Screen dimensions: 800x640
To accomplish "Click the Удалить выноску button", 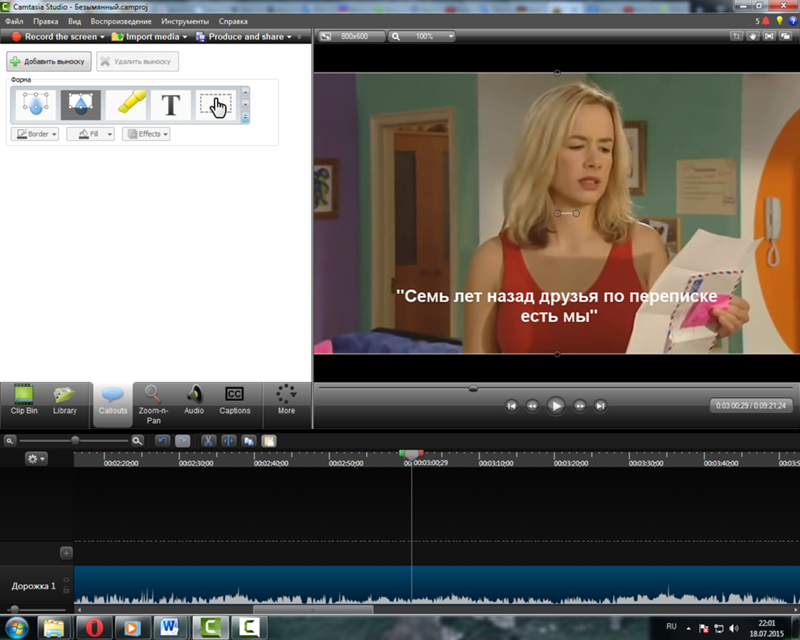I will (137, 61).
